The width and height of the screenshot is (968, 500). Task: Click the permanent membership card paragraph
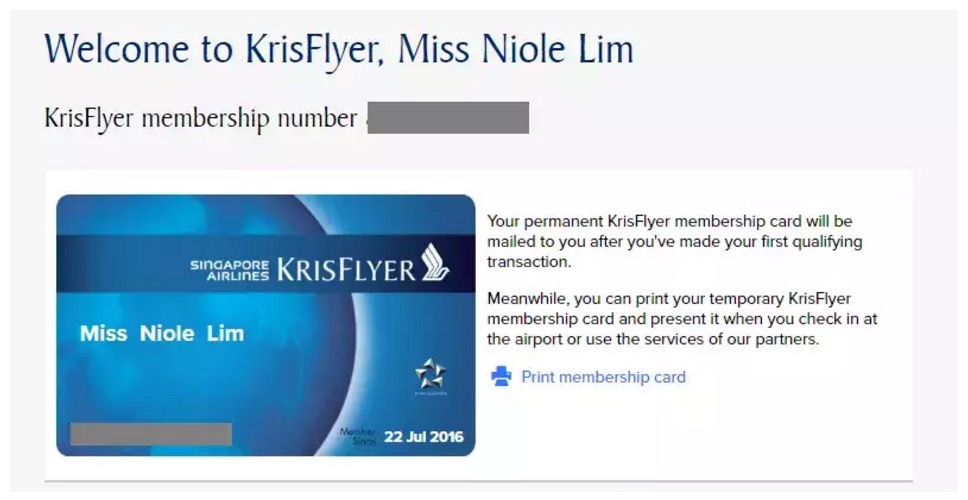[674, 241]
